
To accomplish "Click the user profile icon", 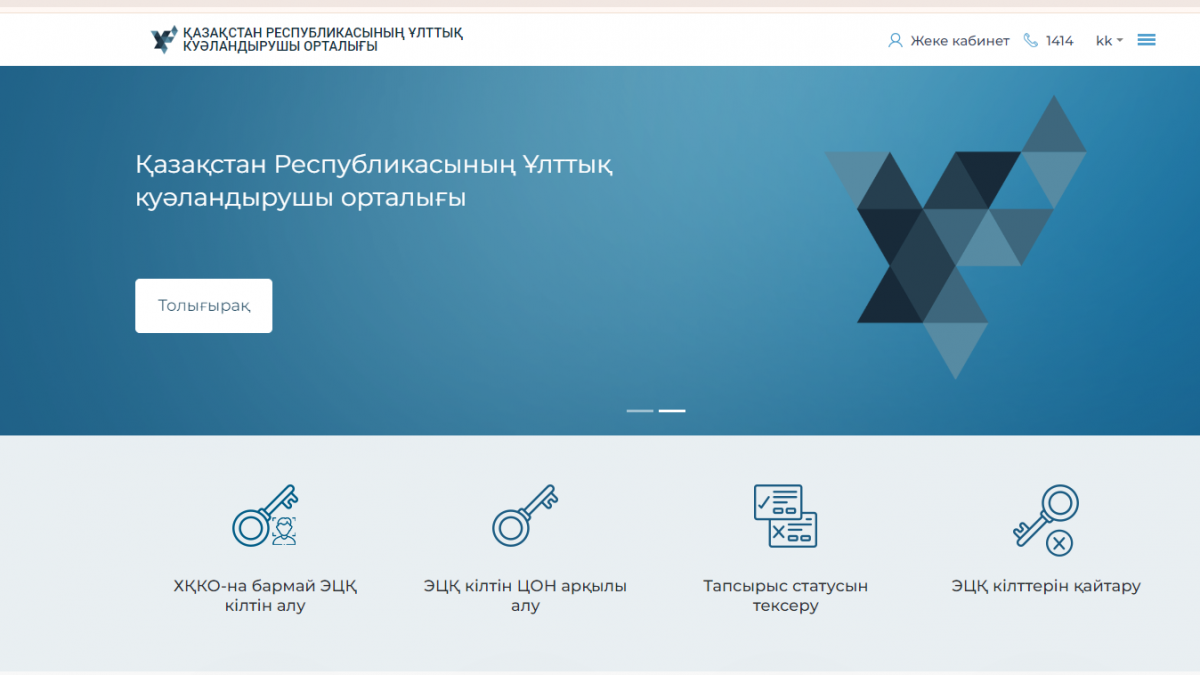I will (x=895, y=41).
